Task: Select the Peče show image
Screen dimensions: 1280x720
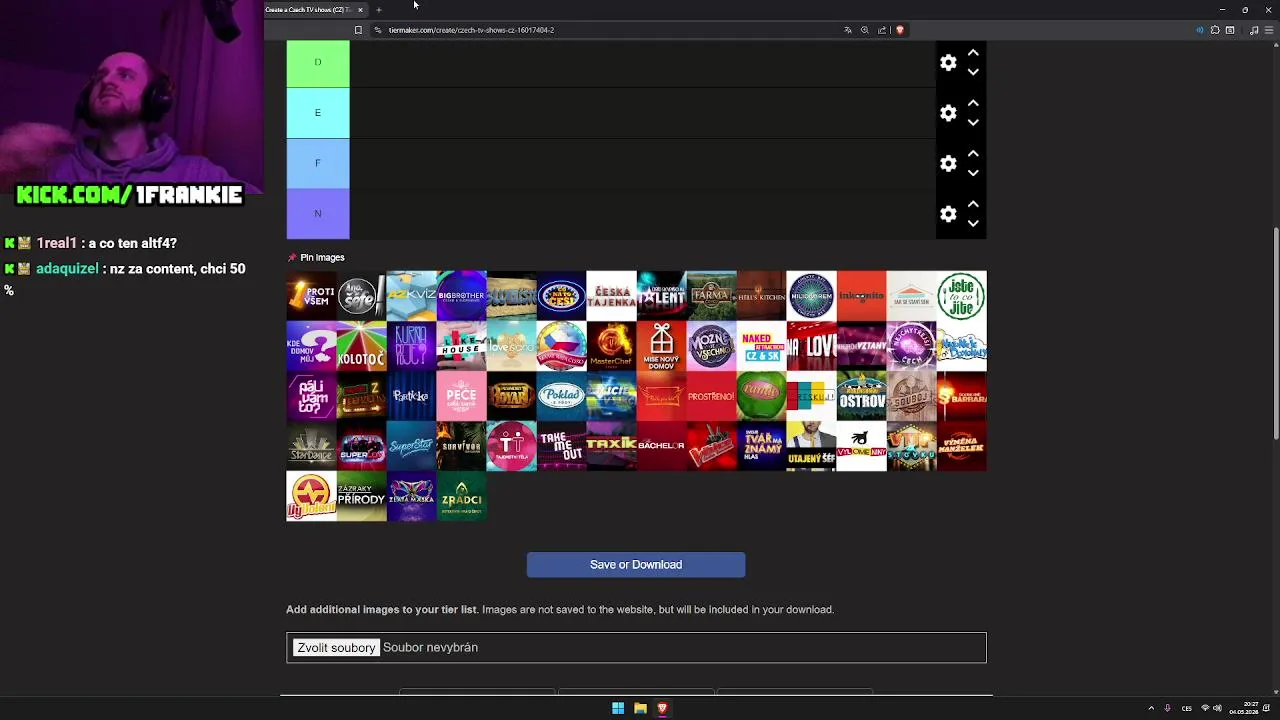Action: pos(461,396)
